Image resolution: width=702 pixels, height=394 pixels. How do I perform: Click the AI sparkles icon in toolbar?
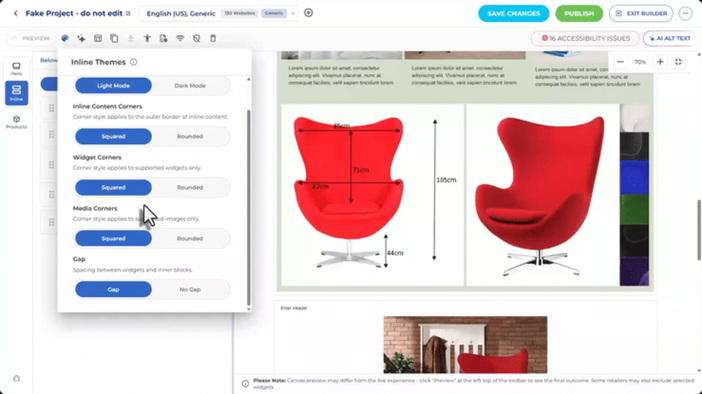pos(81,39)
